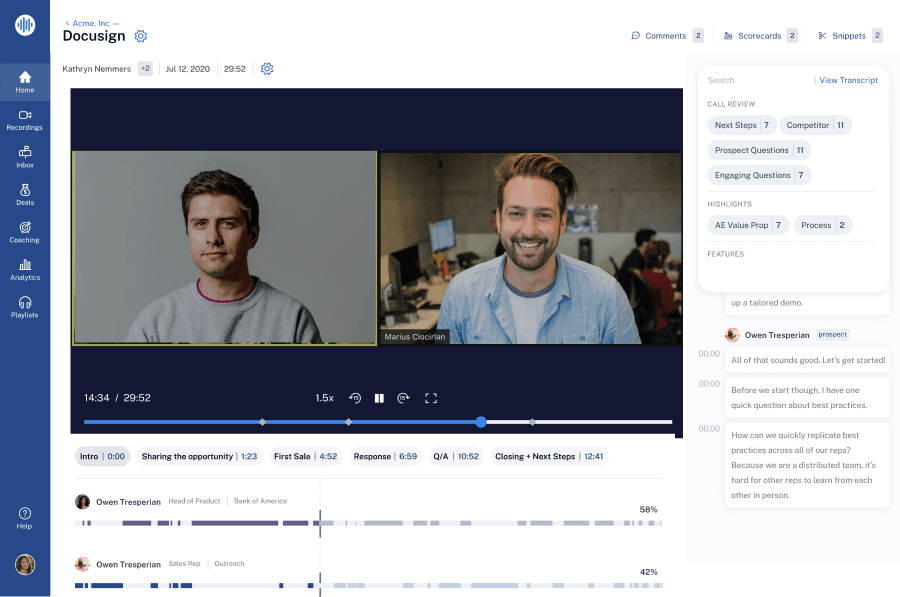The height and width of the screenshot is (597, 900).
Task: Open the Coaching section
Action: [x=25, y=232]
